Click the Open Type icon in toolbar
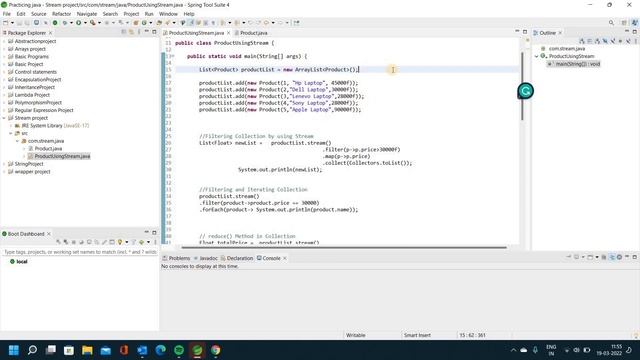The height and width of the screenshot is (360, 640). pos(159,23)
